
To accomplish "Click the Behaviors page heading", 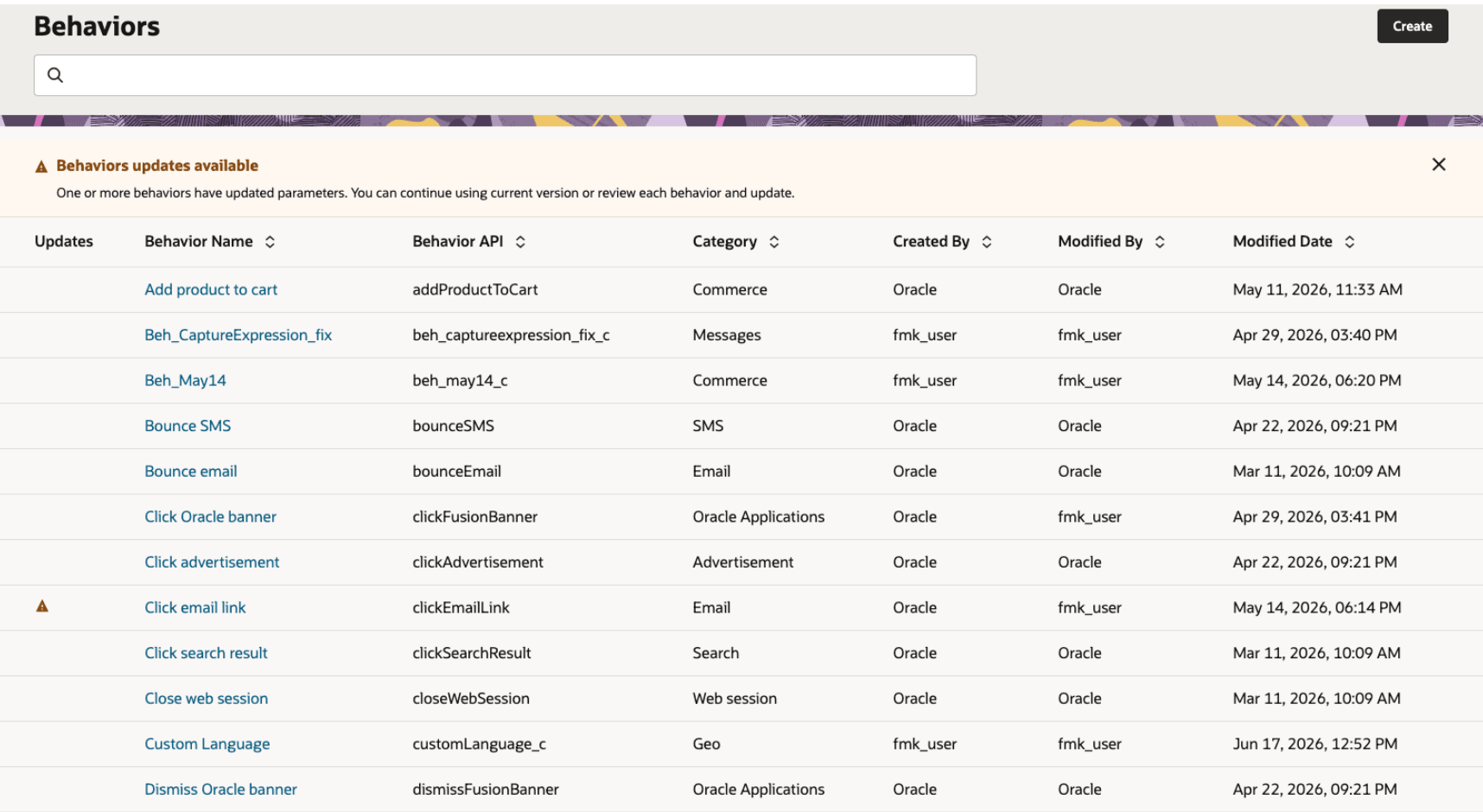I will coord(97,27).
